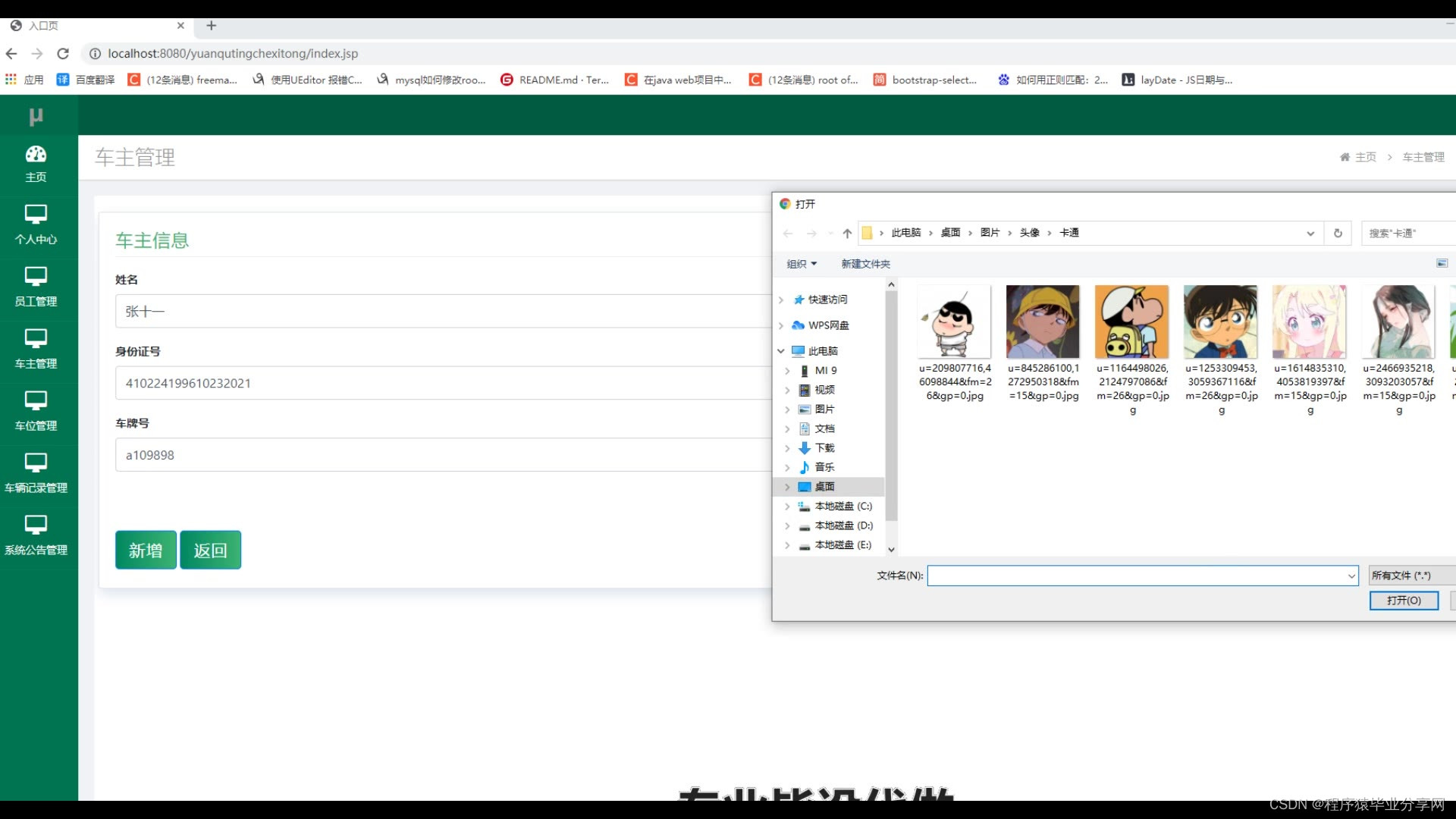Click 主页 breadcrumb link
Screen dimensions: 1456x819
tap(1365, 157)
